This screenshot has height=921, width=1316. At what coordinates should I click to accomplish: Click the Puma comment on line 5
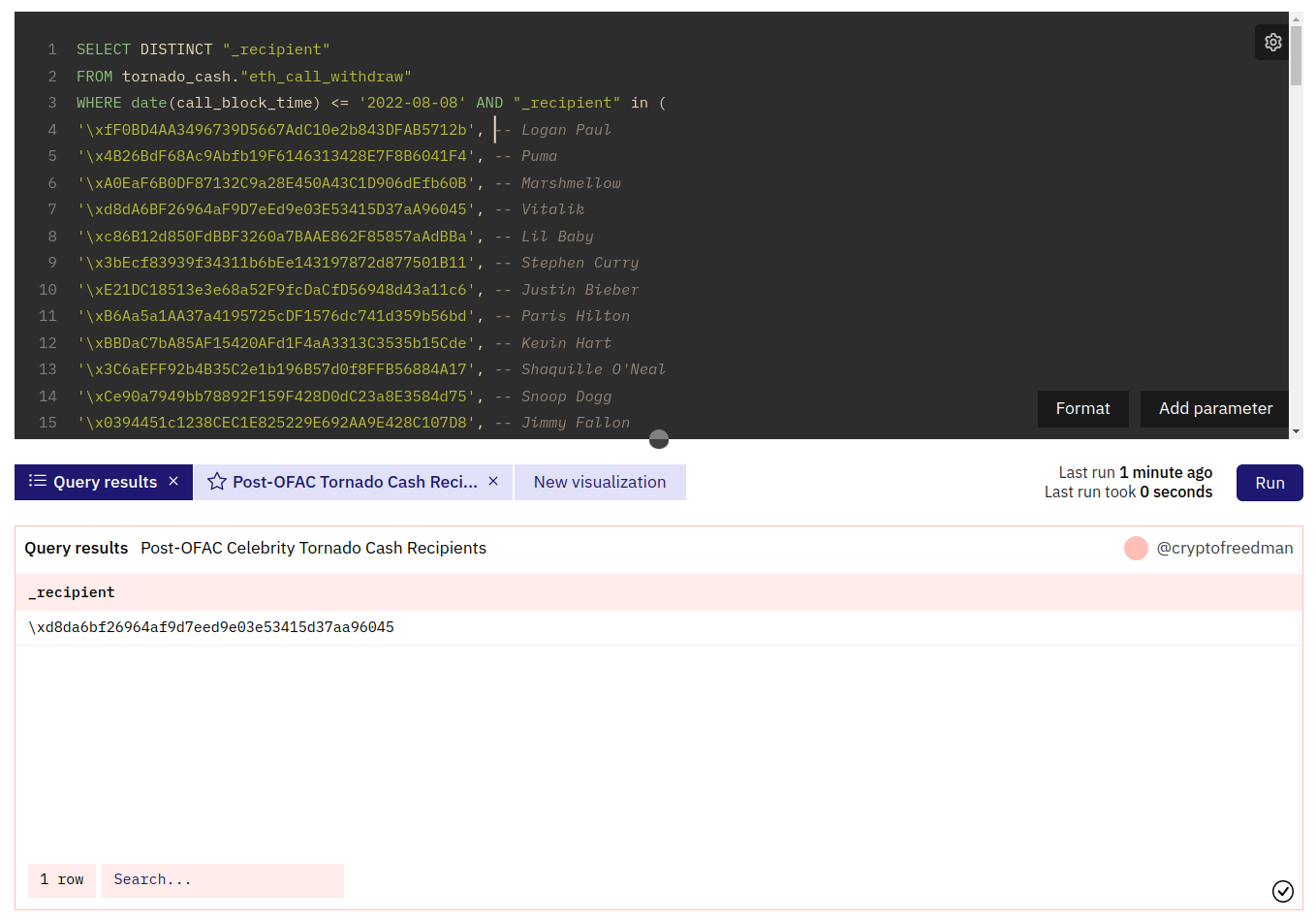[x=526, y=156]
